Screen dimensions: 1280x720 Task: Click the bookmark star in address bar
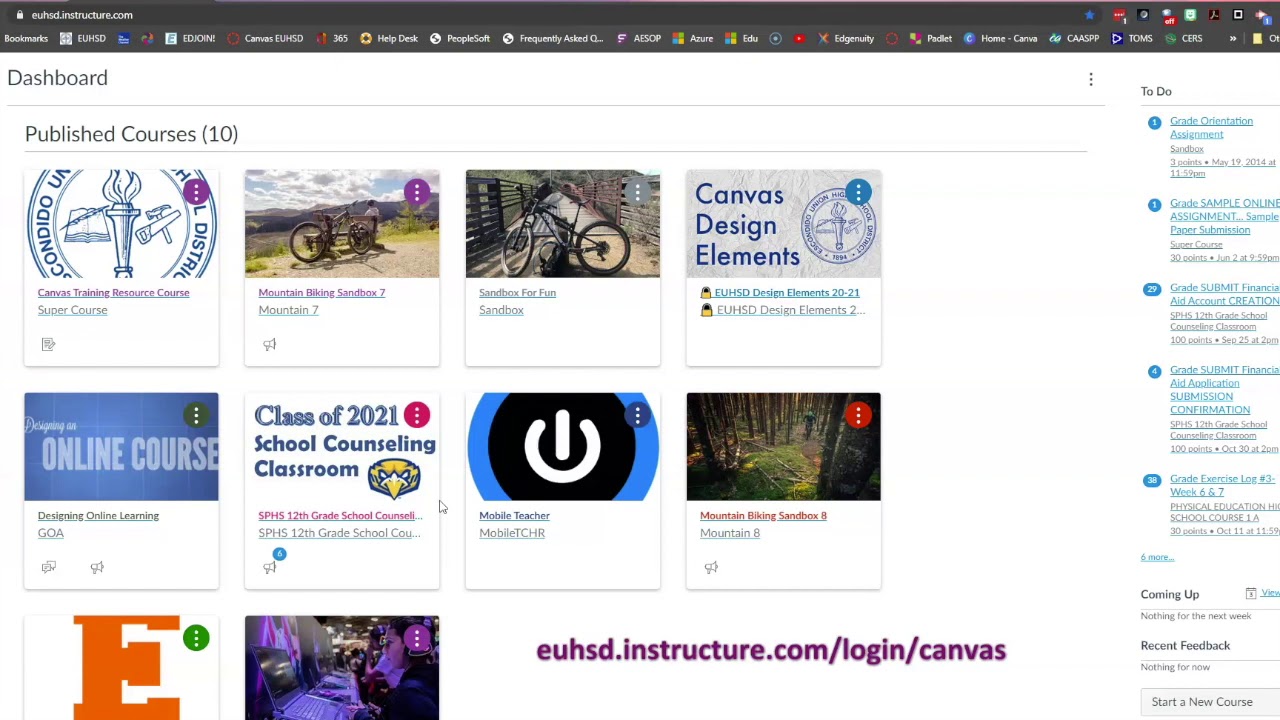[1089, 15]
